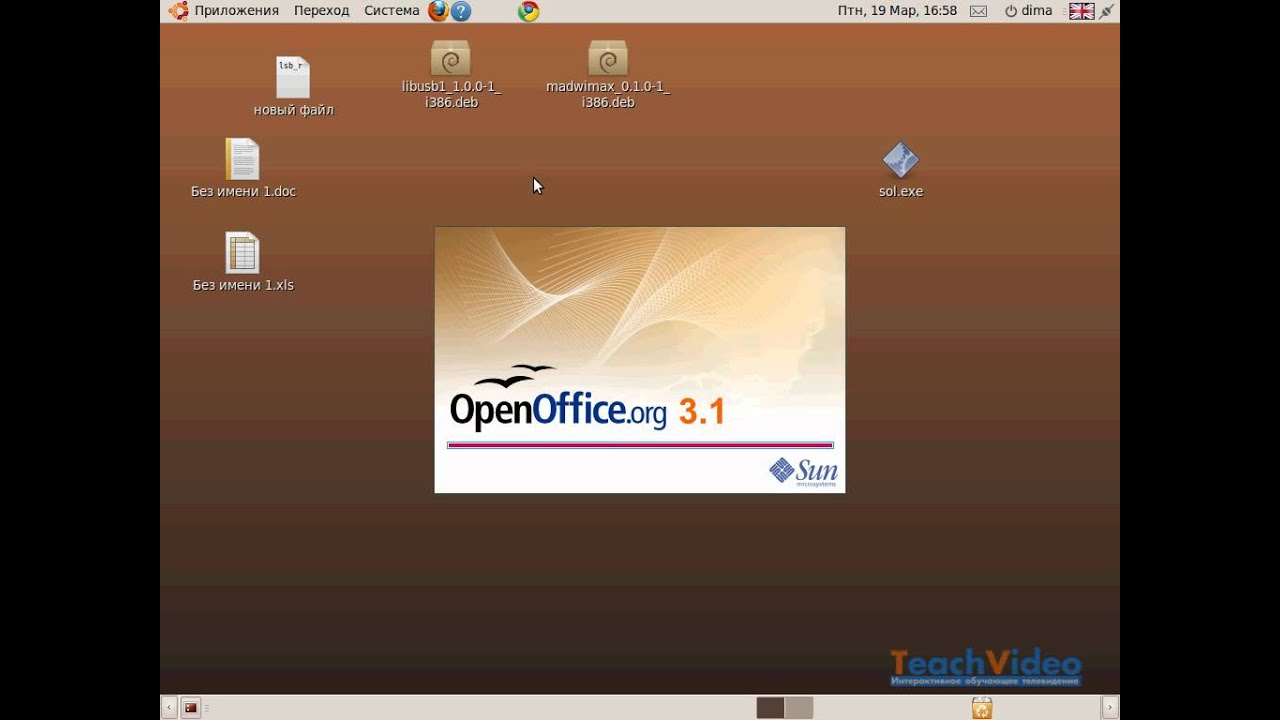Select the Без имени 1.doc document

click(243, 168)
